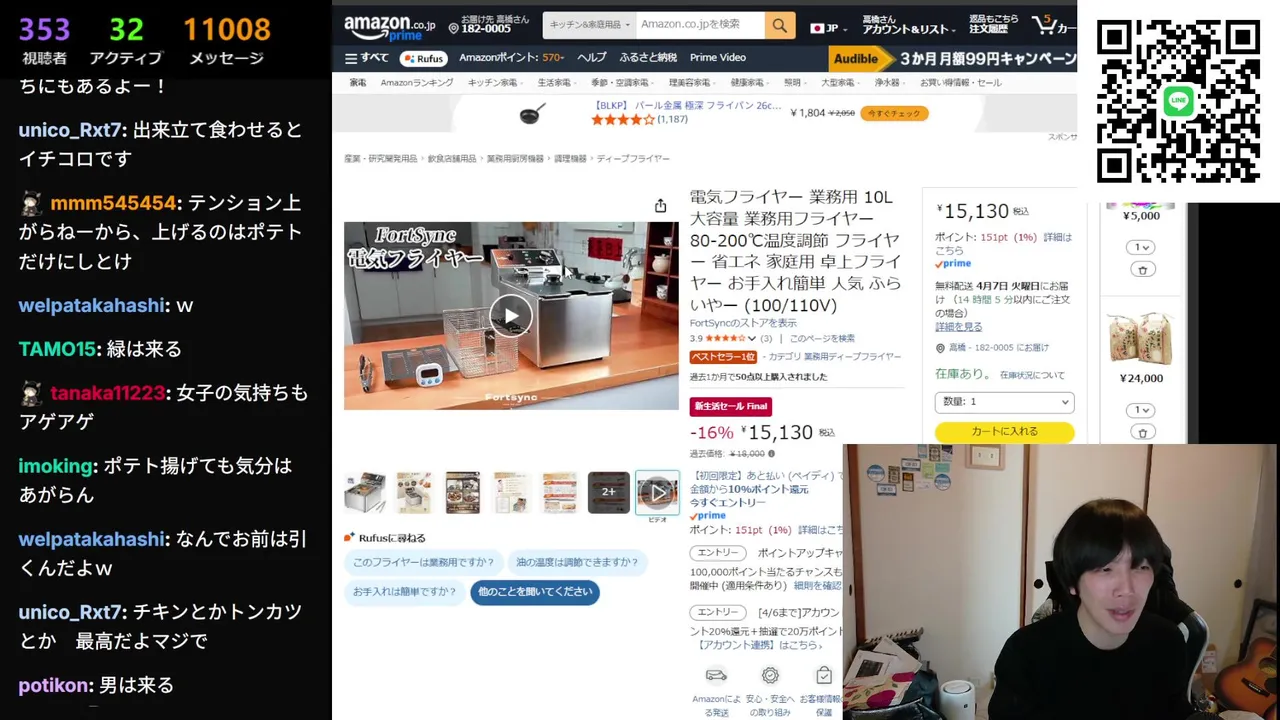This screenshot has height=720, width=1280.
Task: Expand the Amazonポイント 570 dropdown
Action: [514, 58]
